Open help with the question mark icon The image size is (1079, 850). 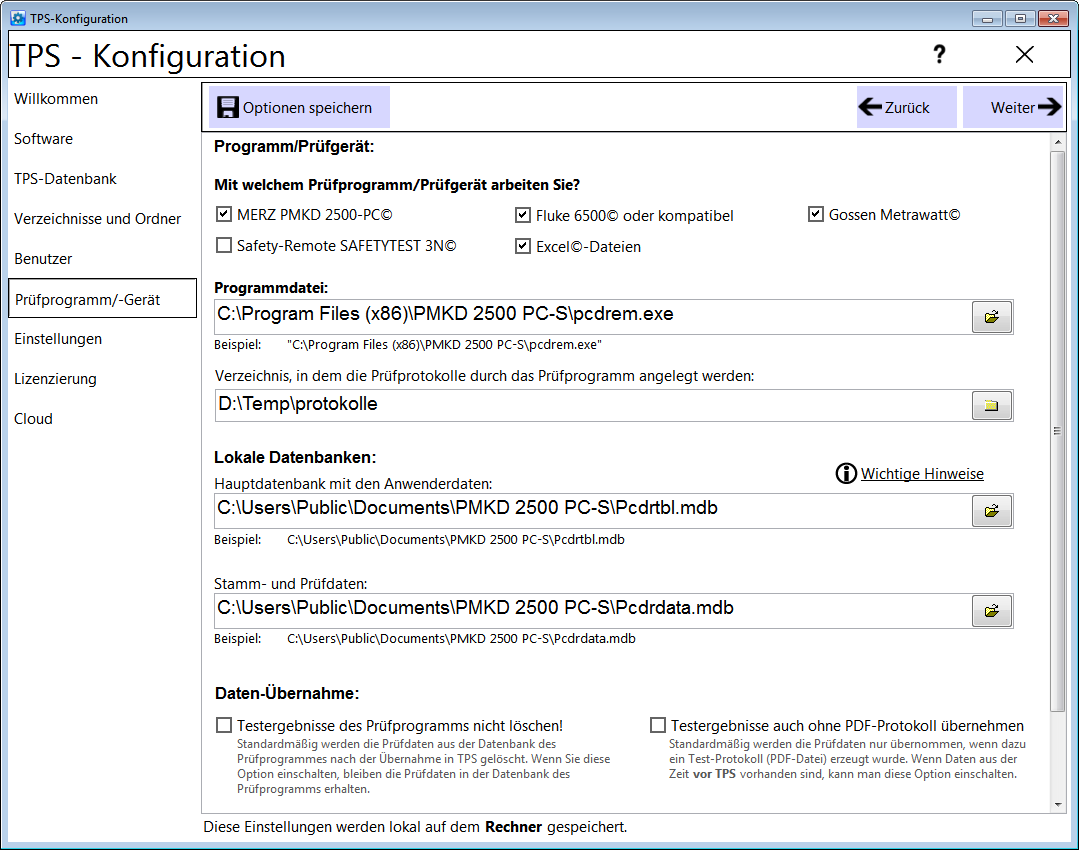tap(939, 54)
